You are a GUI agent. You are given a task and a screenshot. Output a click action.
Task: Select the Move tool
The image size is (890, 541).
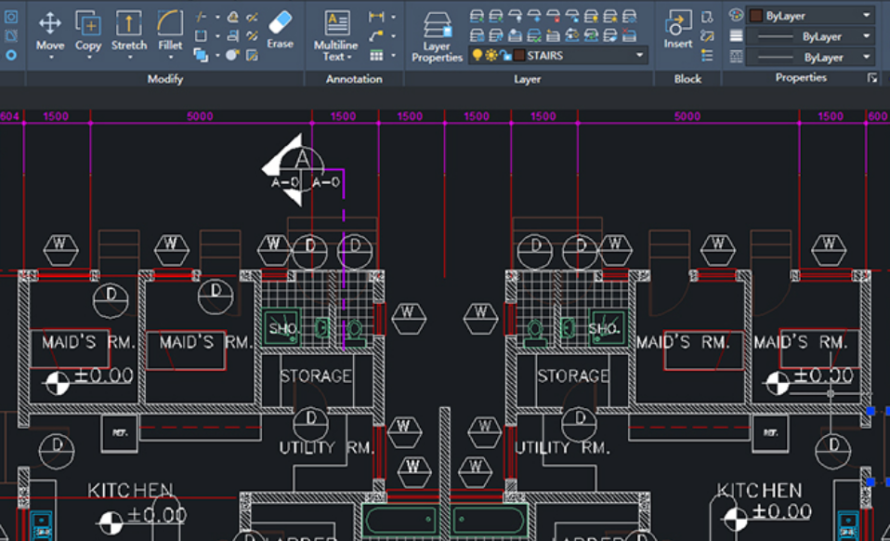coord(50,31)
